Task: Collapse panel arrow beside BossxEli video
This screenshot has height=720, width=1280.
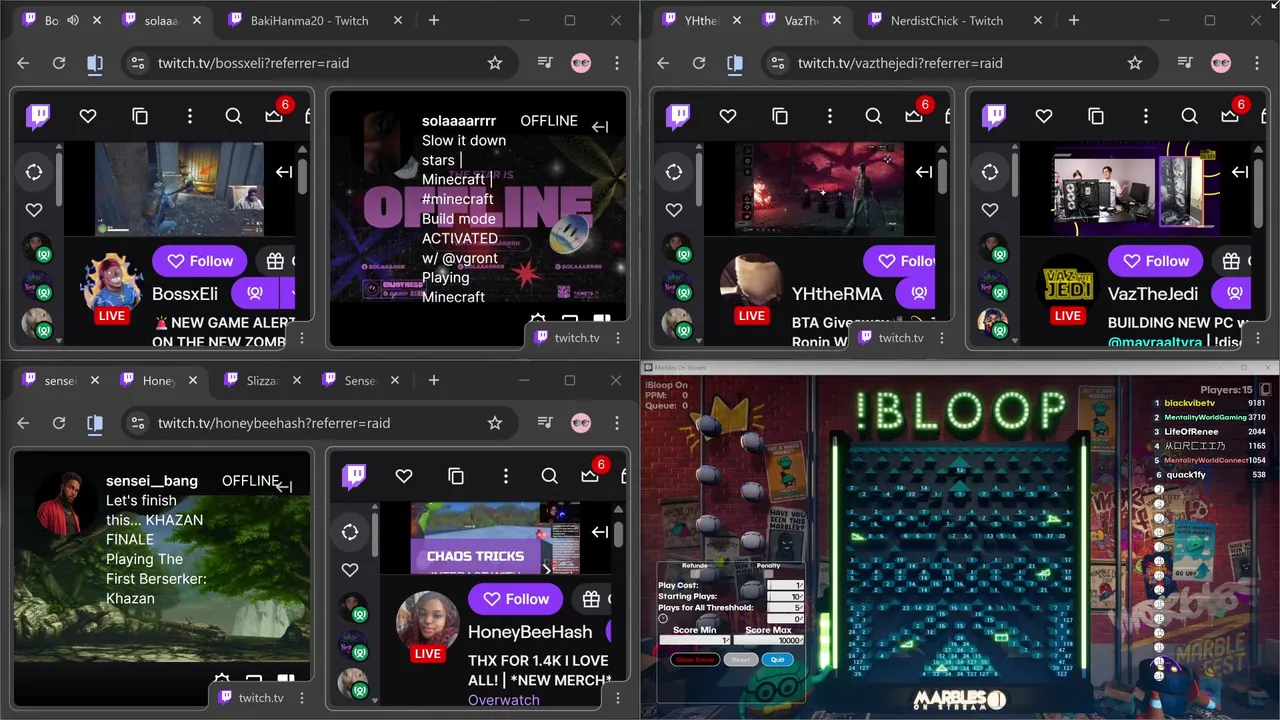Action: pyautogui.click(x=284, y=172)
